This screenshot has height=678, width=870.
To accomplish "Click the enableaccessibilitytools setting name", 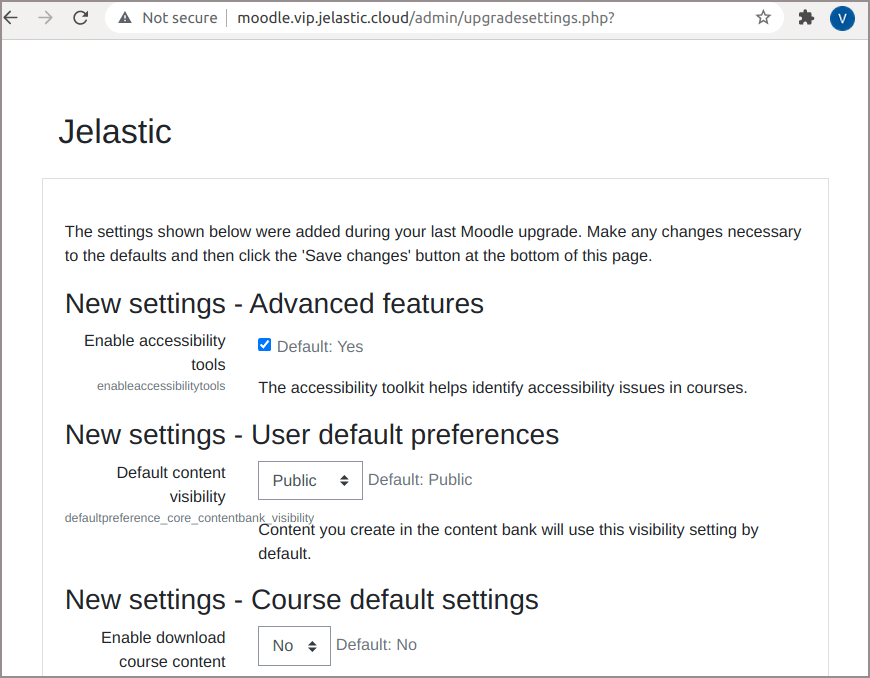I will (x=161, y=386).
